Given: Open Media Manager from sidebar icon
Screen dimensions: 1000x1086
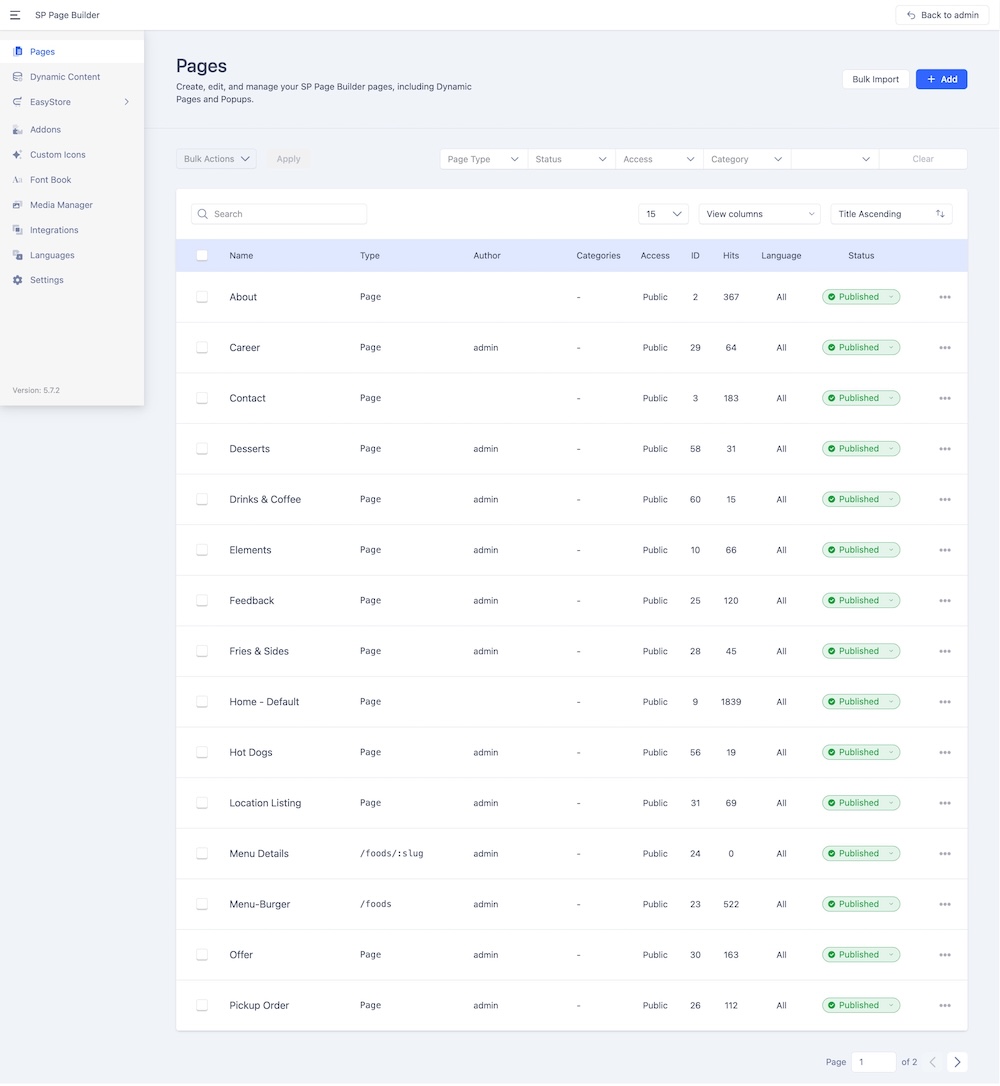Looking at the screenshot, I should point(18,205).
